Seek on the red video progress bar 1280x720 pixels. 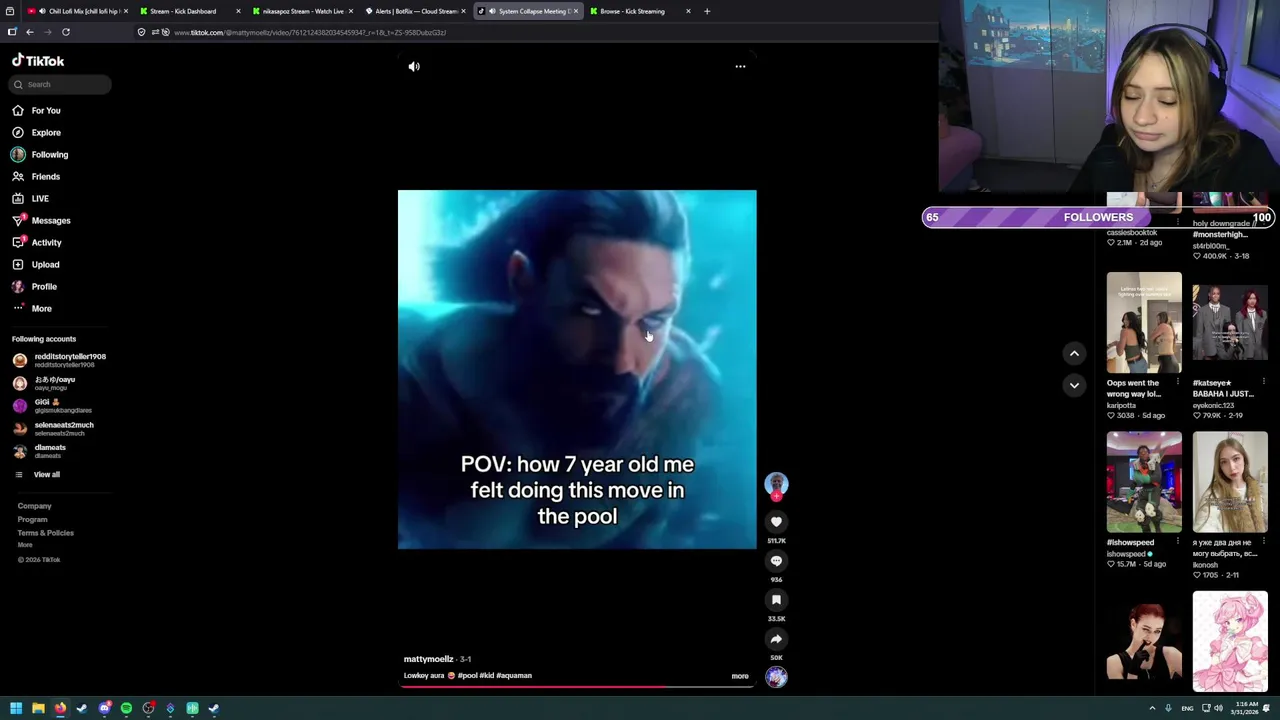pos(576,687)
